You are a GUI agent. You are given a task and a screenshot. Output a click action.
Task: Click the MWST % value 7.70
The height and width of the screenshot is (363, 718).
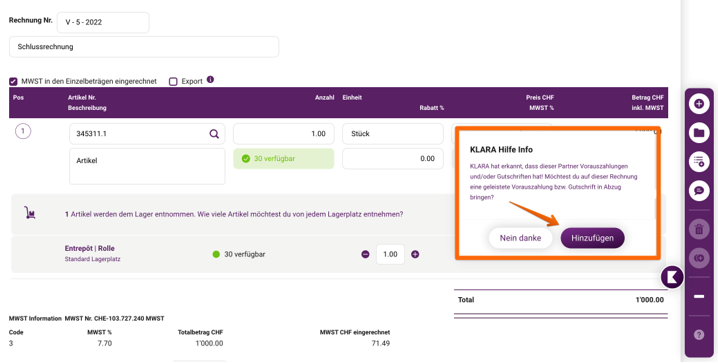(105, 343)
